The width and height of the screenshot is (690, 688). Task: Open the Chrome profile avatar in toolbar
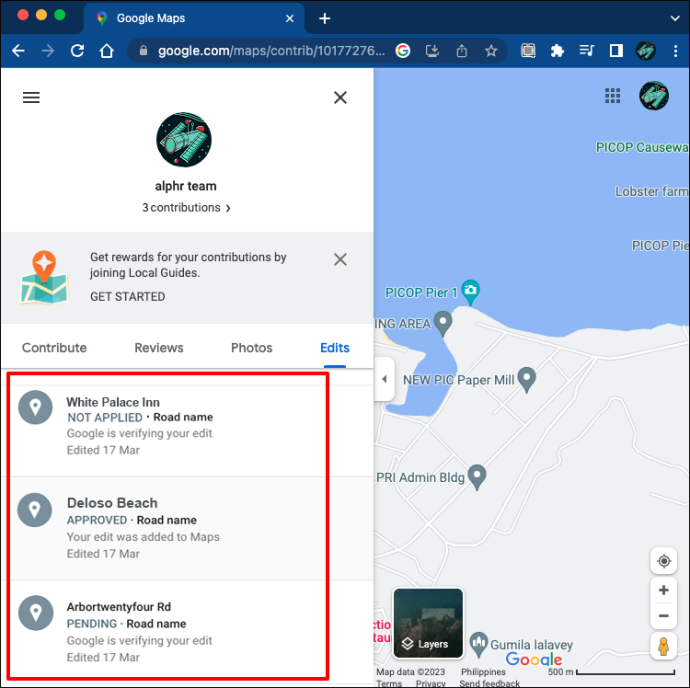point(646,51)
